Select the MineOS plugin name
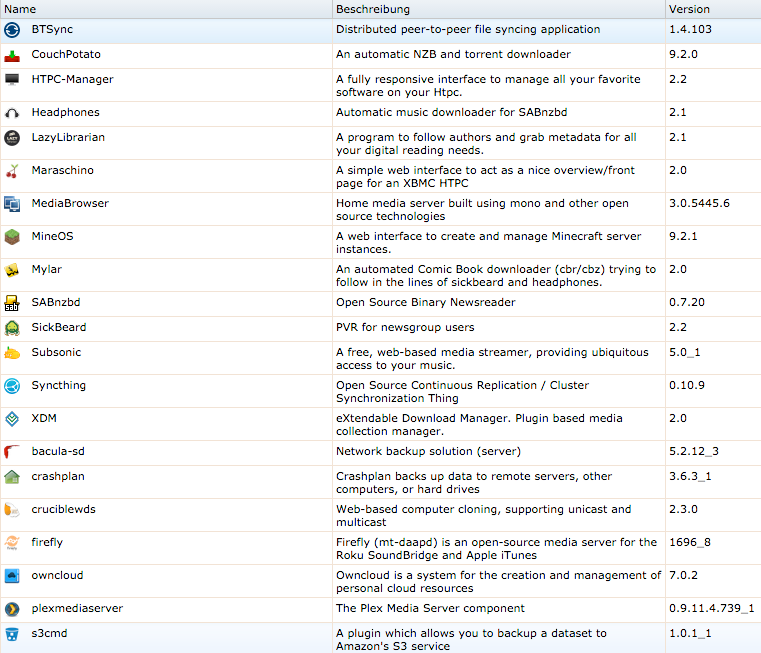The height and width of the screenshot is (653, 761). click(52, 236)
